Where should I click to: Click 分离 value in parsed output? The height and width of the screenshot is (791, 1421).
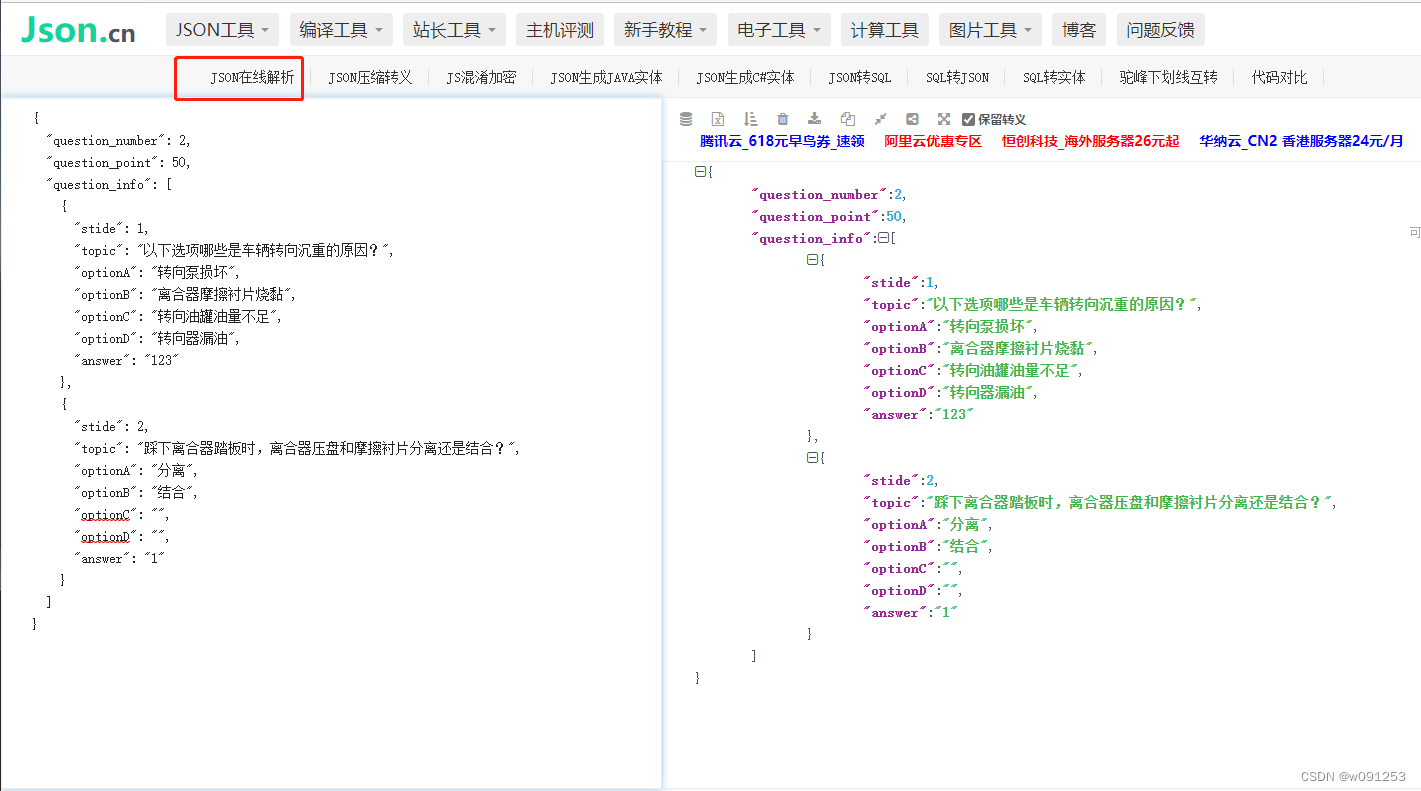[964, 524]
